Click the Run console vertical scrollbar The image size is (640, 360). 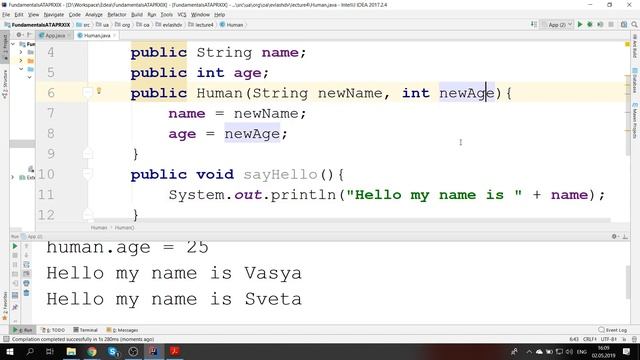click(x=628, y=282)
